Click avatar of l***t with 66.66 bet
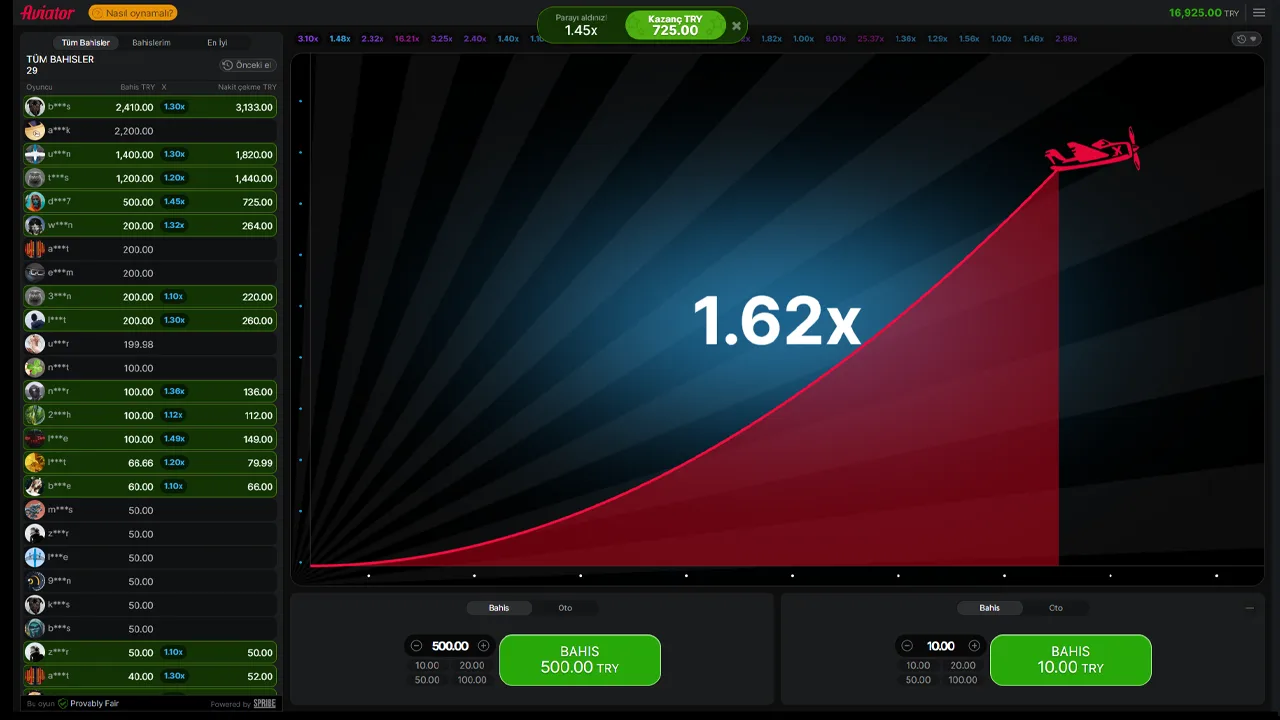Screen dimensions: 1280x720 (x=35, y=463)
